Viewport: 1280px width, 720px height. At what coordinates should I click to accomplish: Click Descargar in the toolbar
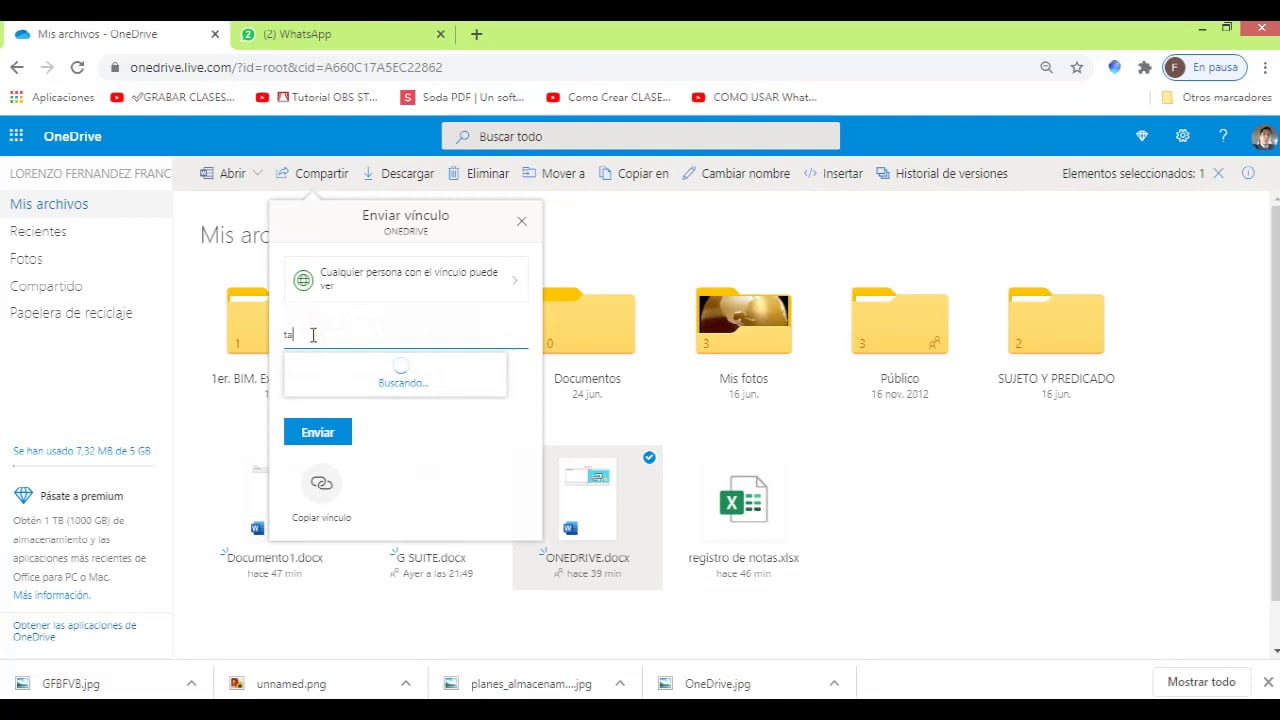click(398, 173)
